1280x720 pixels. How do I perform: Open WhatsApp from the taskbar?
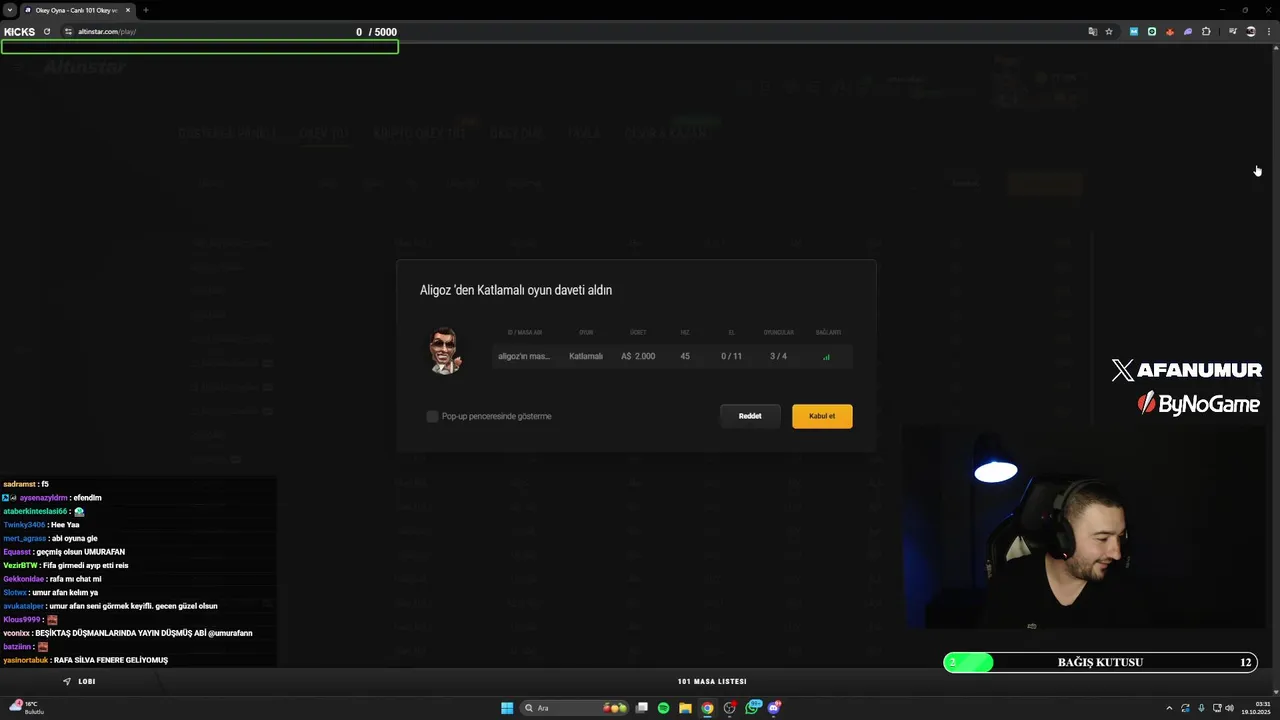click(x=752, y=708)
